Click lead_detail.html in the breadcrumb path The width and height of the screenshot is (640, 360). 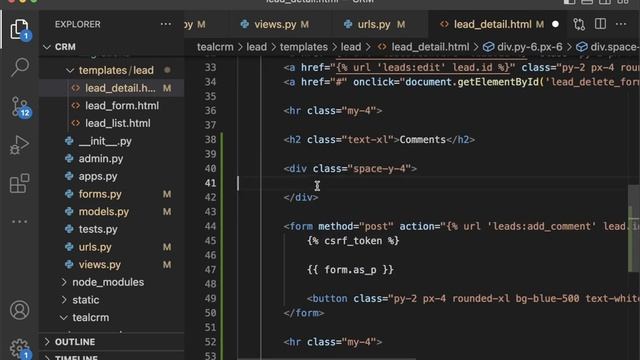430,47
